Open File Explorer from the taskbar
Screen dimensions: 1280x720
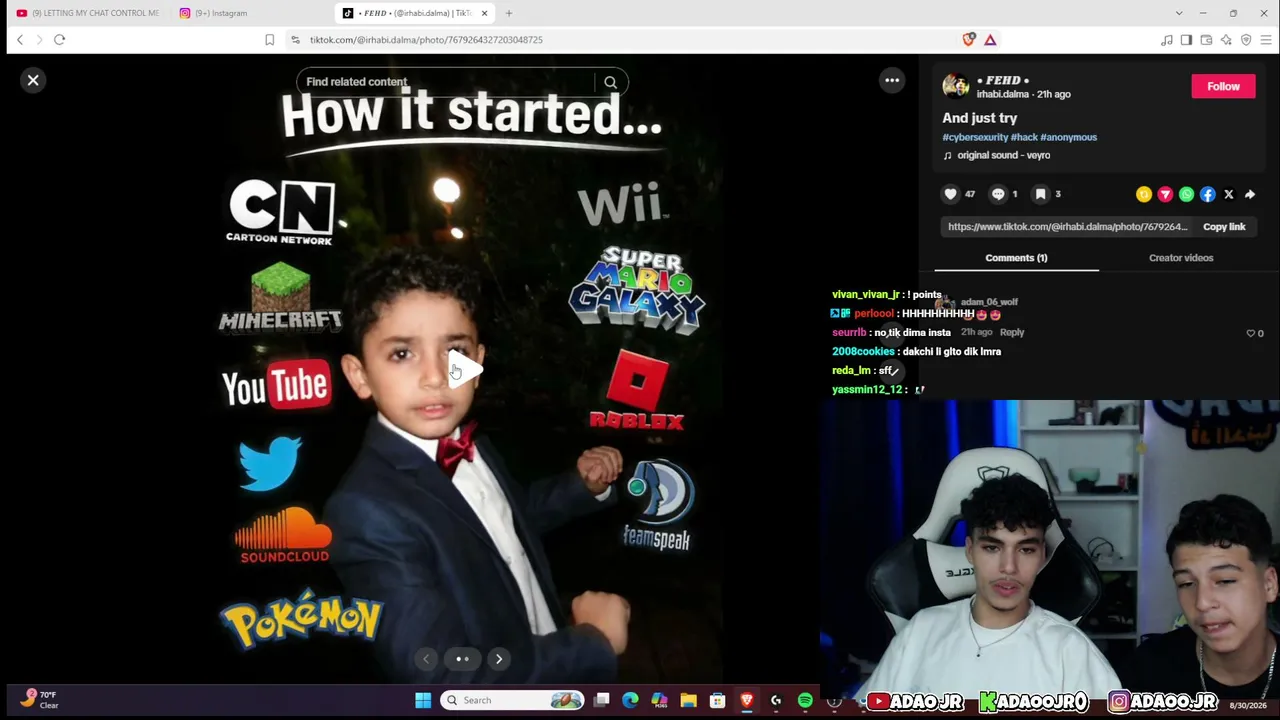point(688,700)
